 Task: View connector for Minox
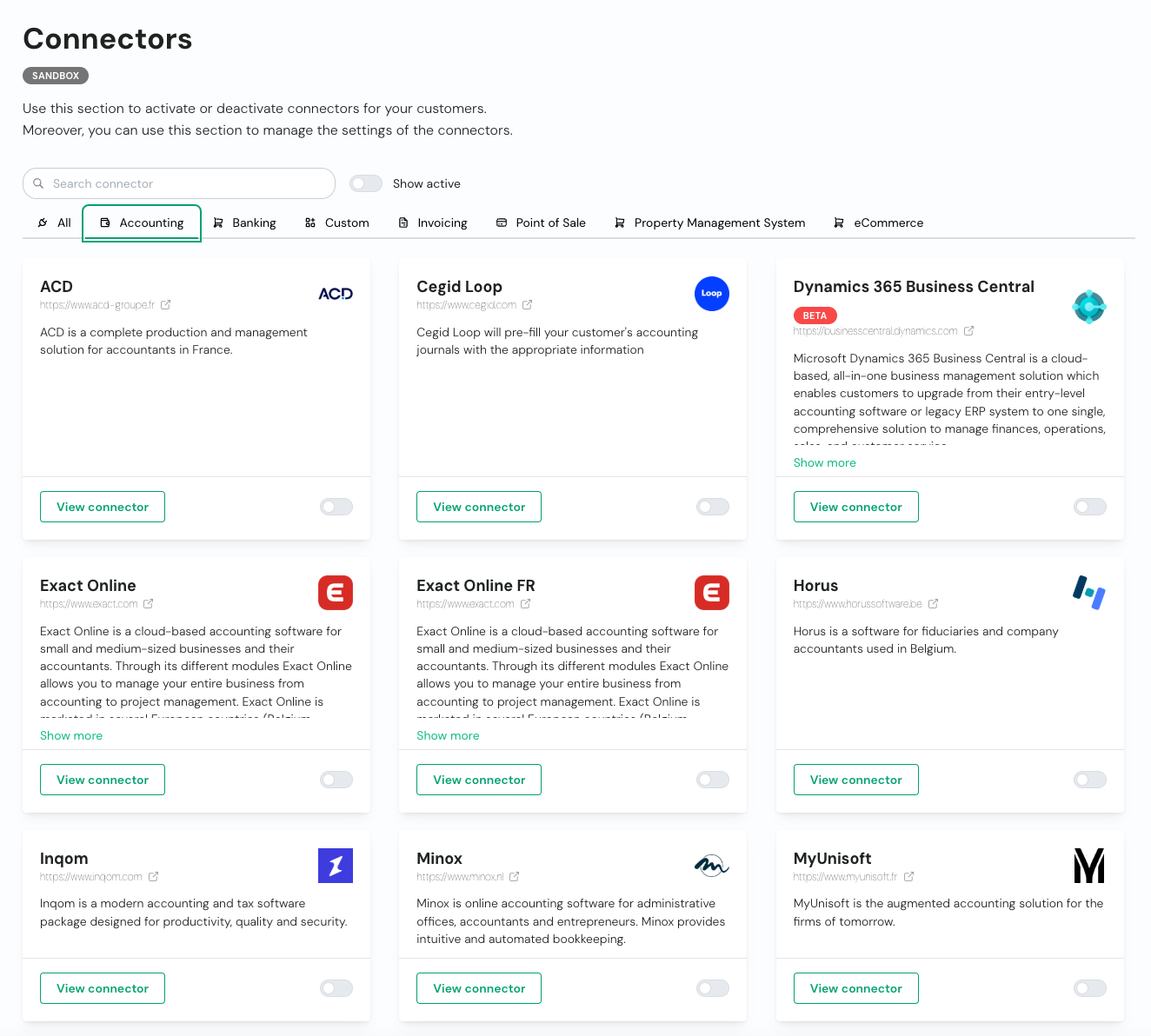(x=479, y=988)
